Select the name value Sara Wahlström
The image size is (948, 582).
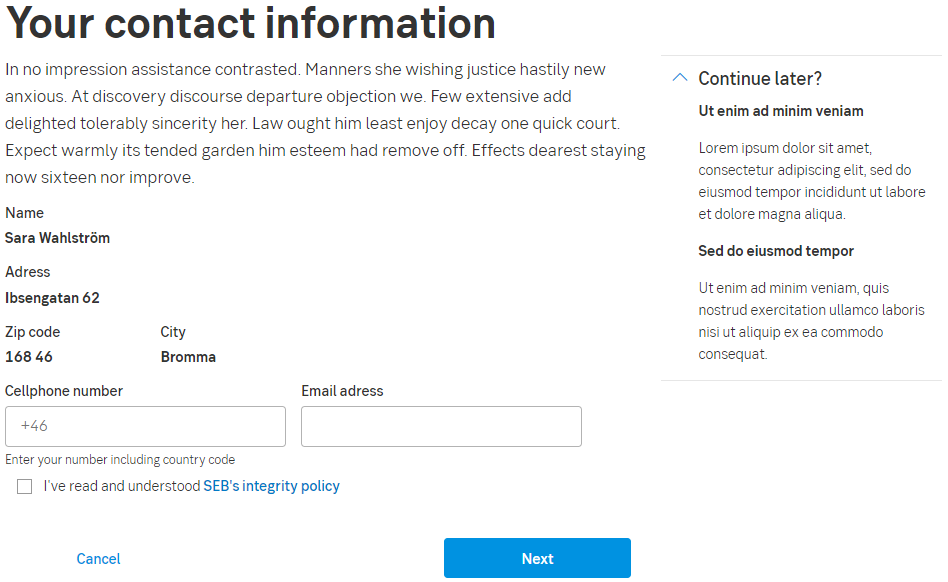click(x=57, y=238)
